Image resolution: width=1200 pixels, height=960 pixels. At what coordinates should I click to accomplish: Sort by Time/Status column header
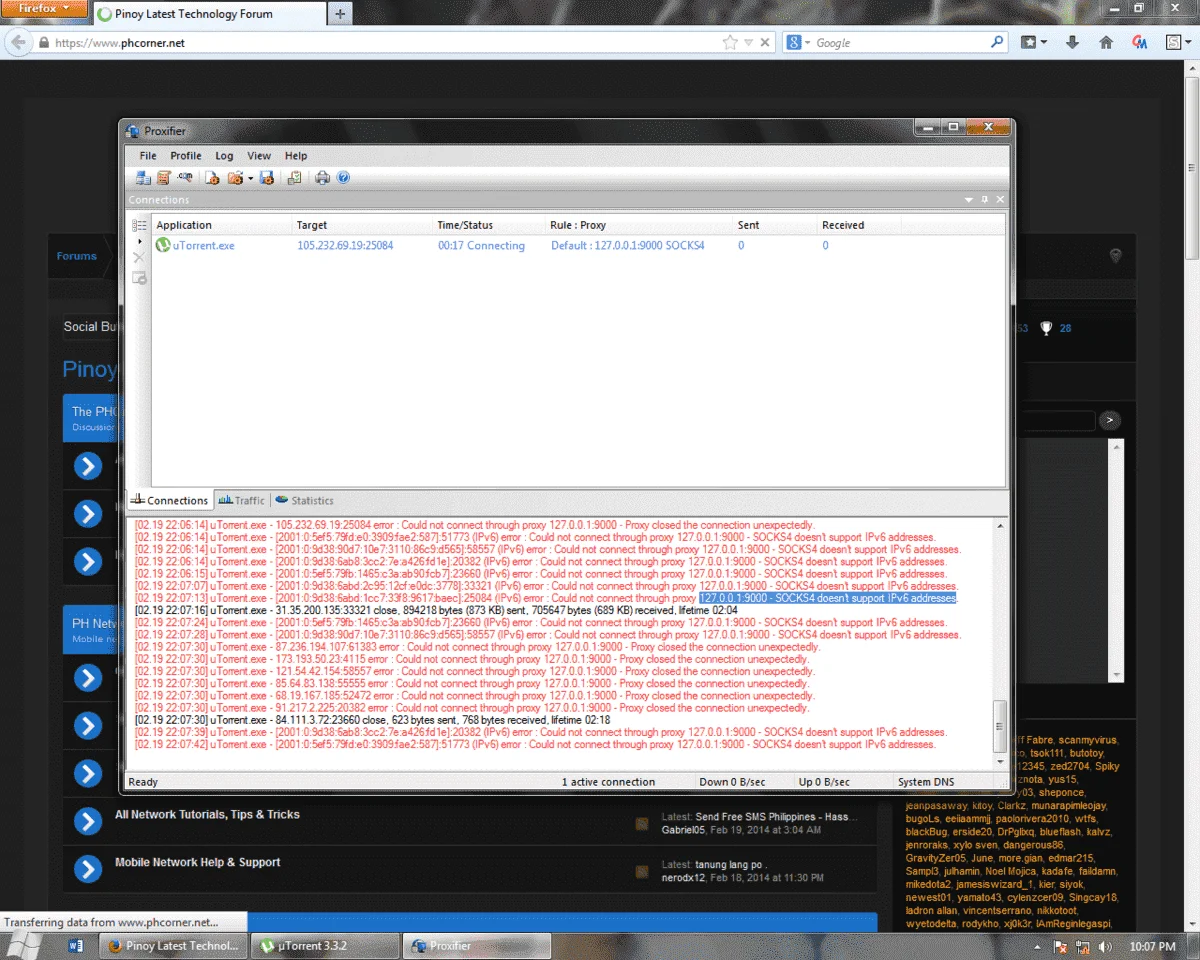click(x=488, y=225)
